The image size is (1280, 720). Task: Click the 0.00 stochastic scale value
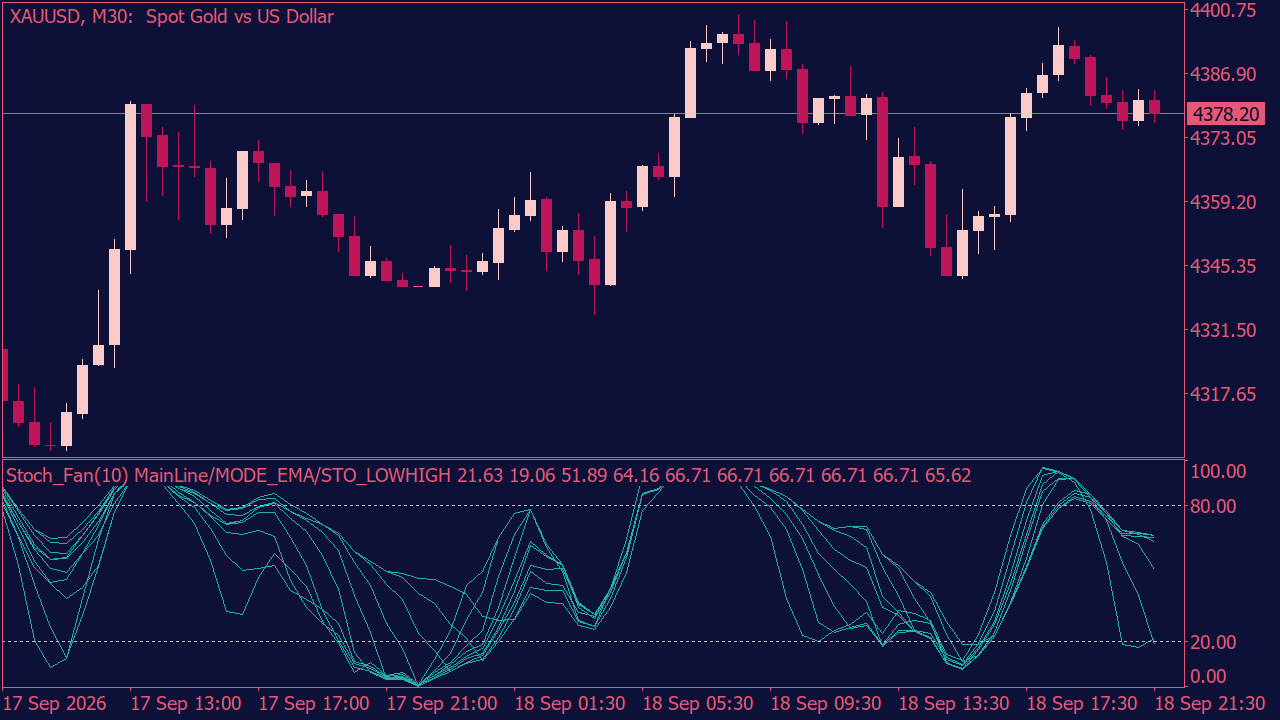pos(1209,676)
